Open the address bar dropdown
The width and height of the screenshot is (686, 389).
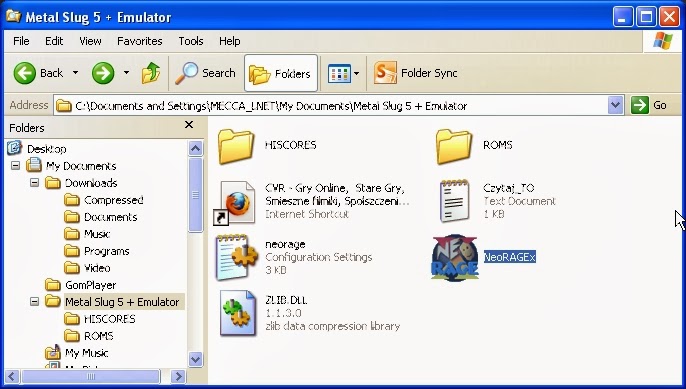(x=615, y=105)
